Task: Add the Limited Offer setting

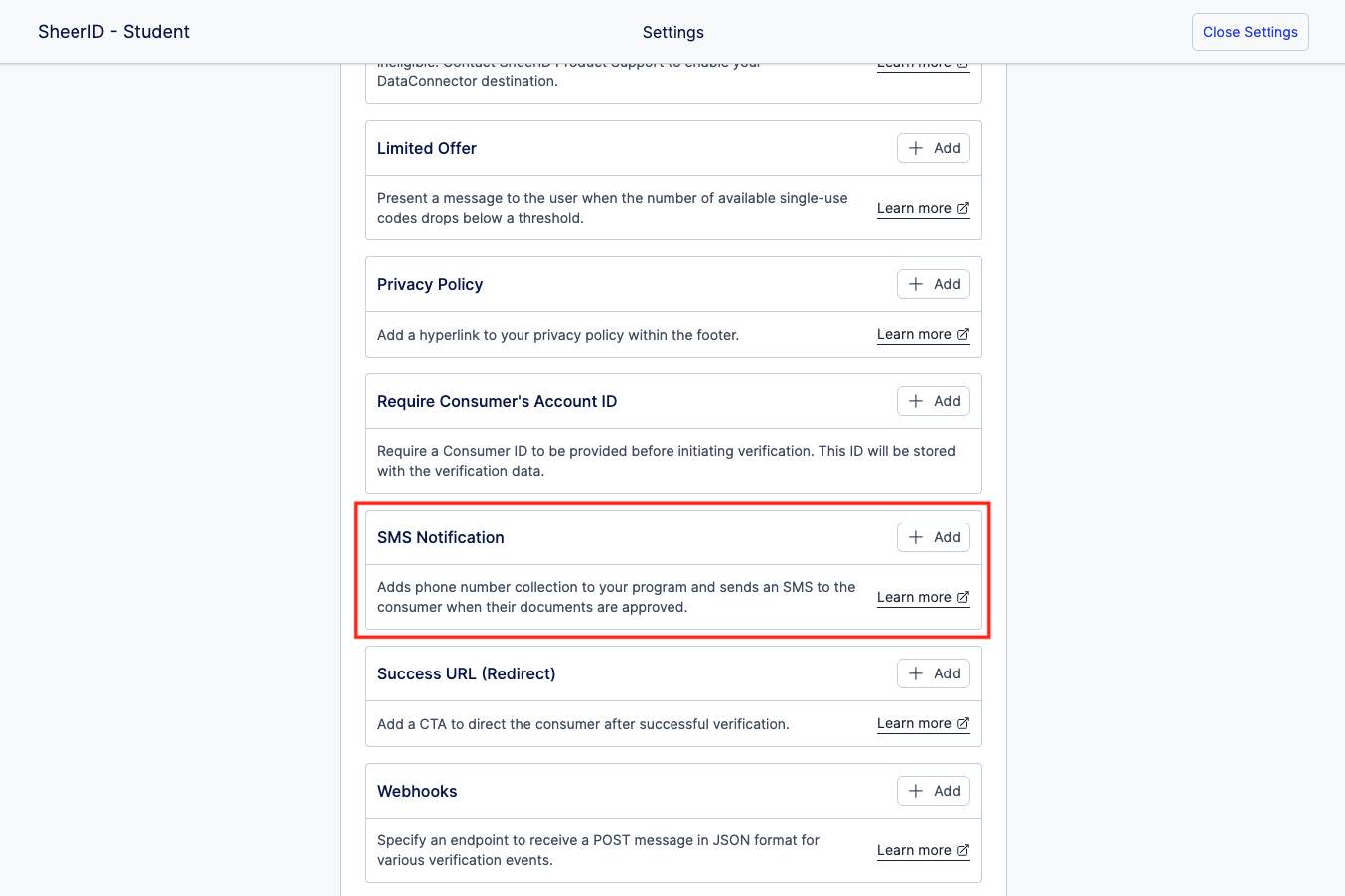Action: 933,148
